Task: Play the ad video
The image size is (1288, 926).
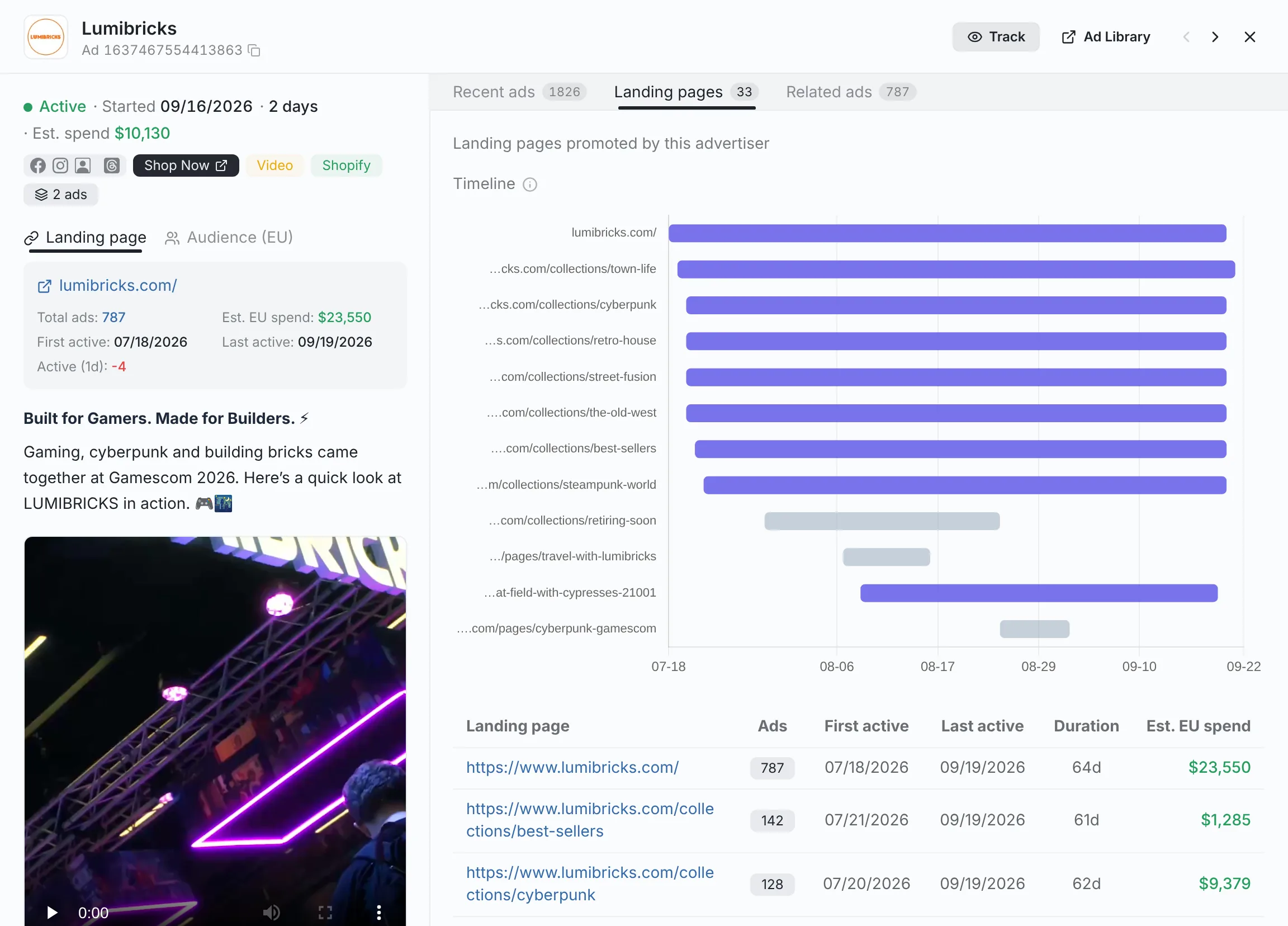Action: click(x=52, y=913)
